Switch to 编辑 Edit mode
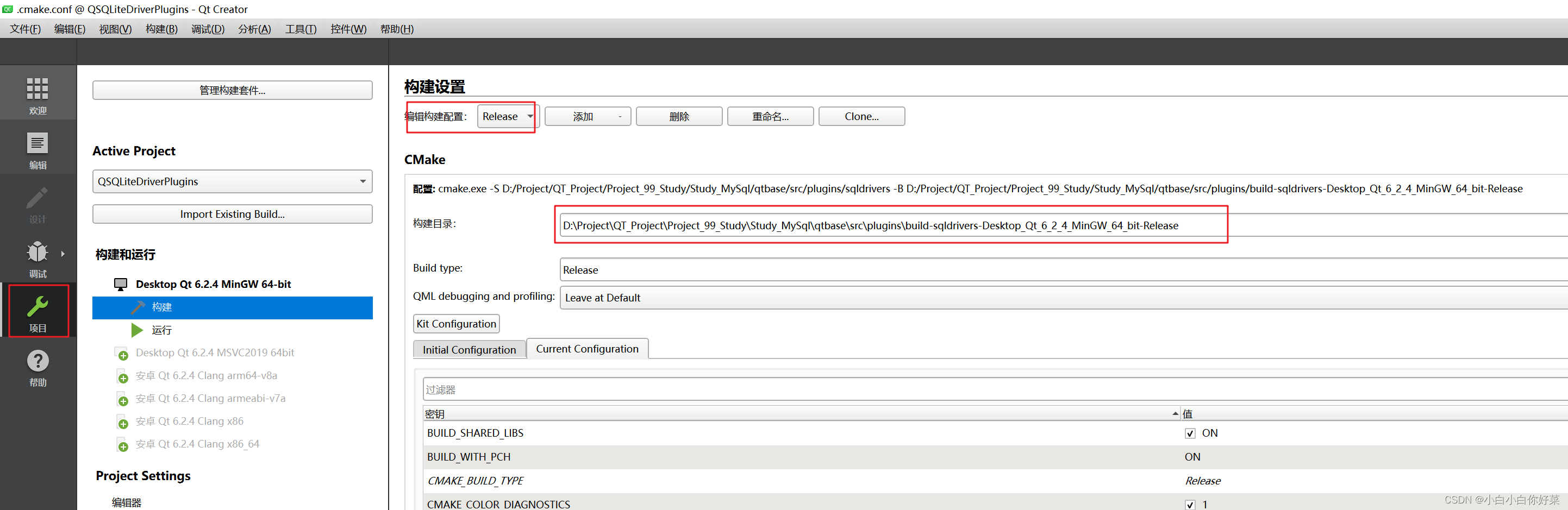Screen dimensions: 1568x510 click(37, 147)
